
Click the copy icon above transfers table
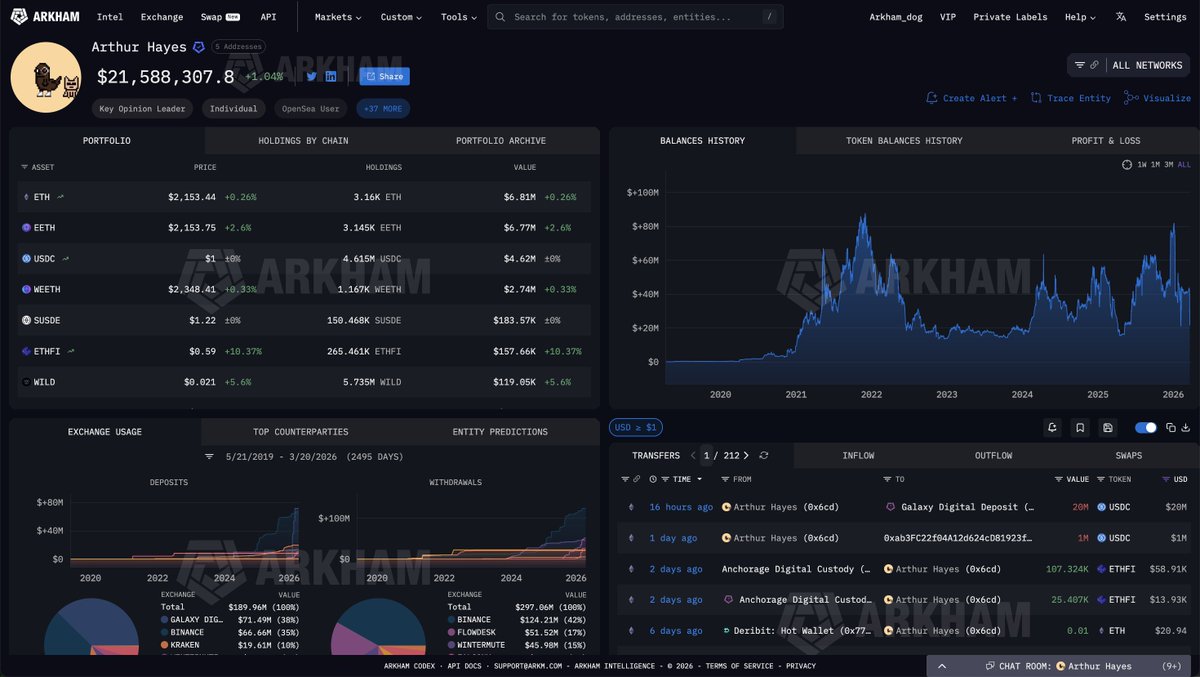pyautogui.click(x=1170, y=428)
